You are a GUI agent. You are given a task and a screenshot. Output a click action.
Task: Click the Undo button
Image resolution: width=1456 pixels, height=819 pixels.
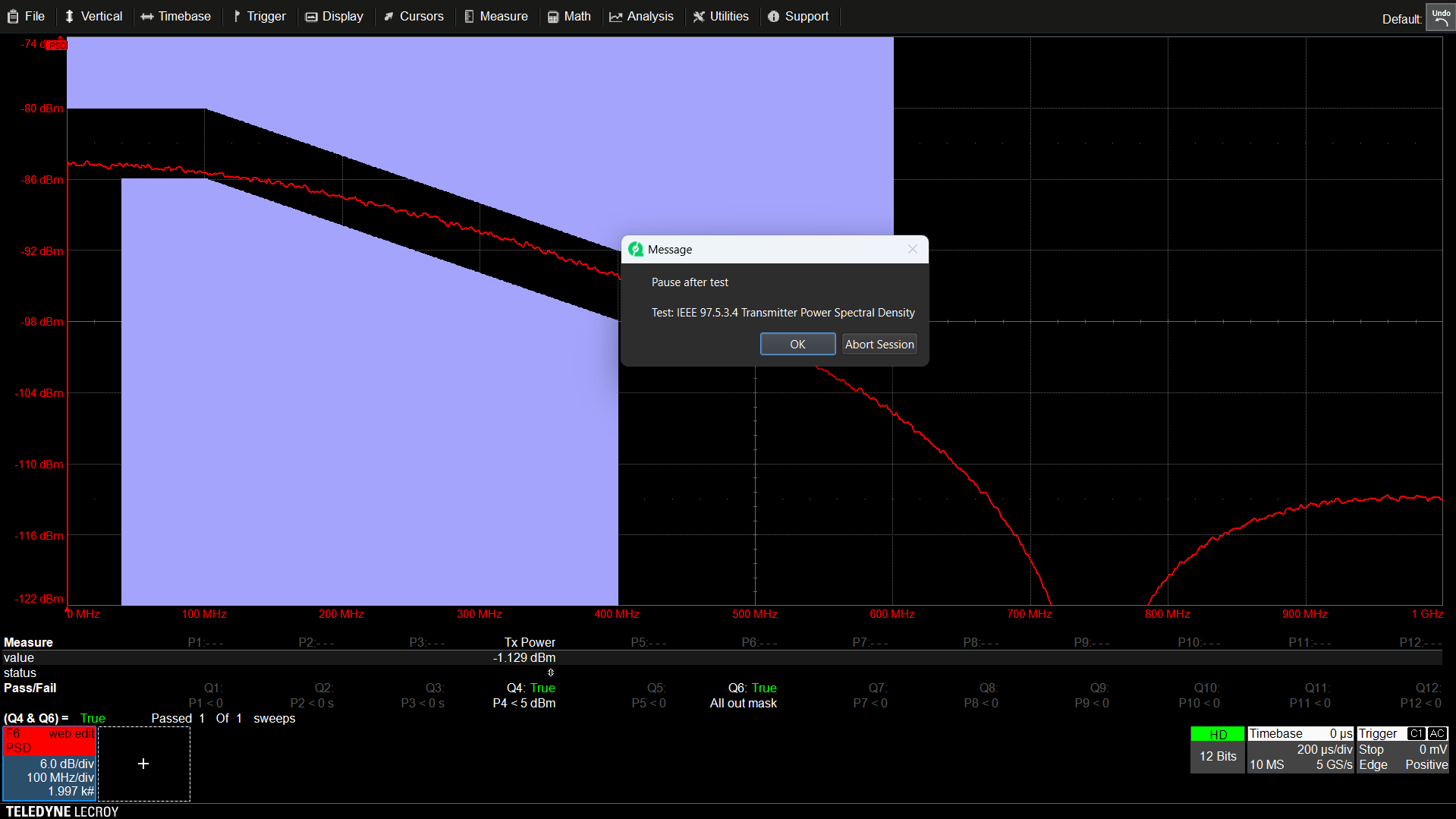[x=1440, y=17]
